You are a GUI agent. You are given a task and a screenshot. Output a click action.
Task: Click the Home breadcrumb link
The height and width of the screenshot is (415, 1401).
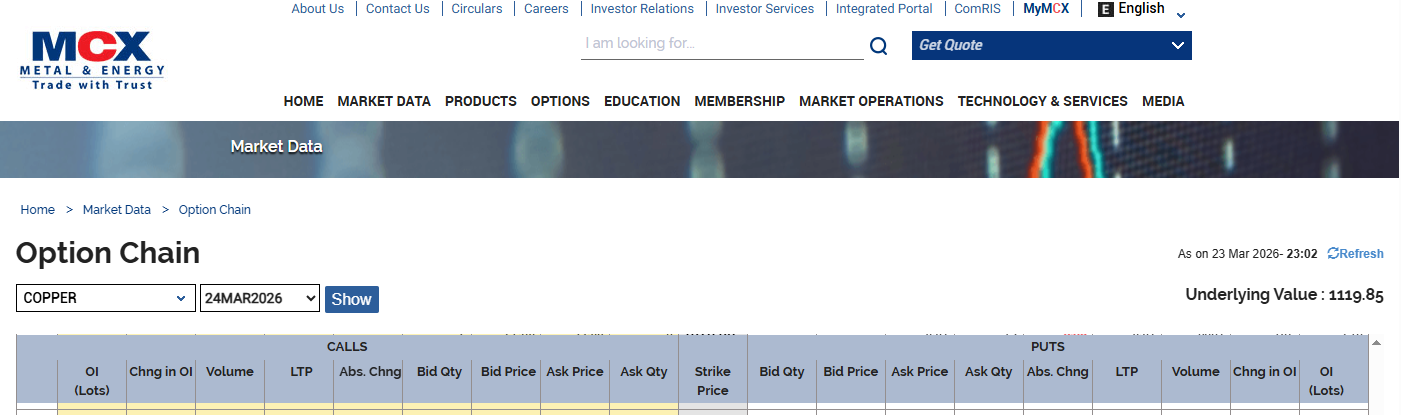tap(38, 210)
